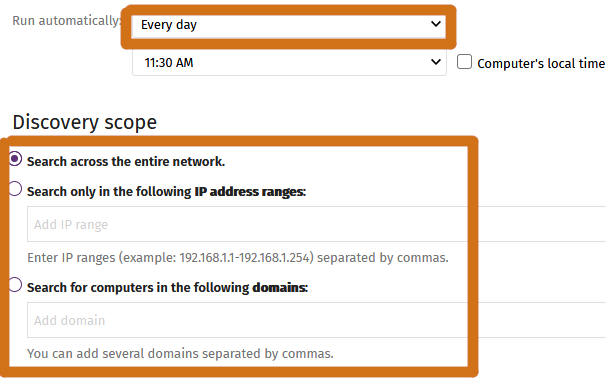Select 'Search only in the following IP address ranges'

15,189
